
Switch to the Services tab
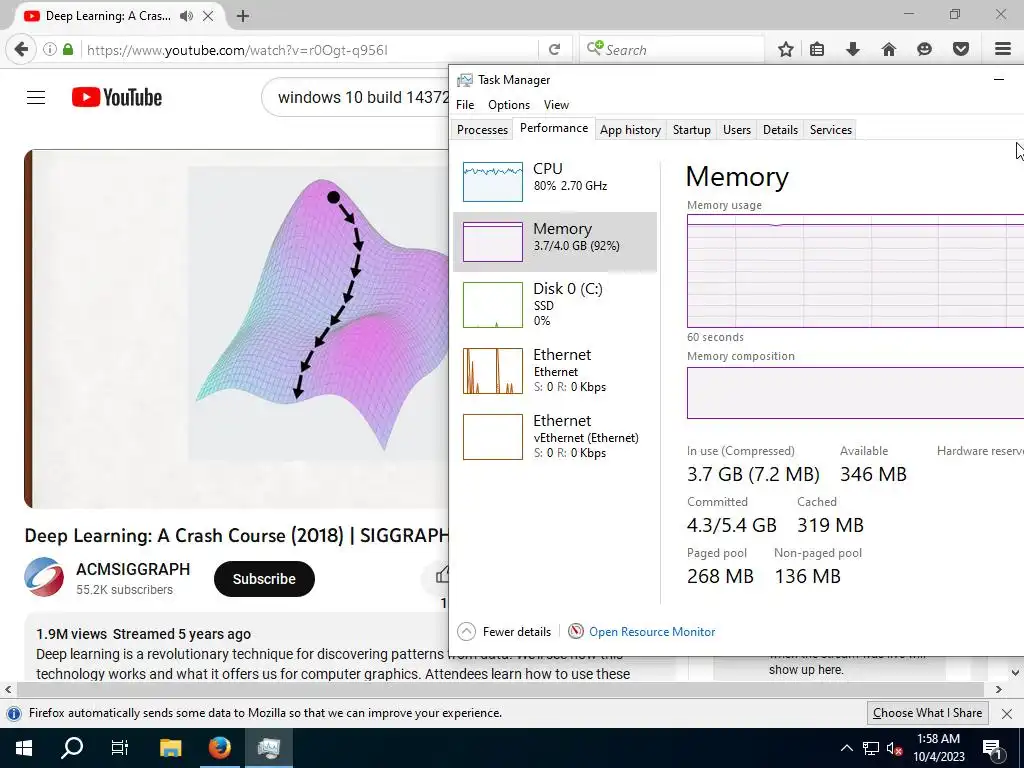(x=831, y=129)
